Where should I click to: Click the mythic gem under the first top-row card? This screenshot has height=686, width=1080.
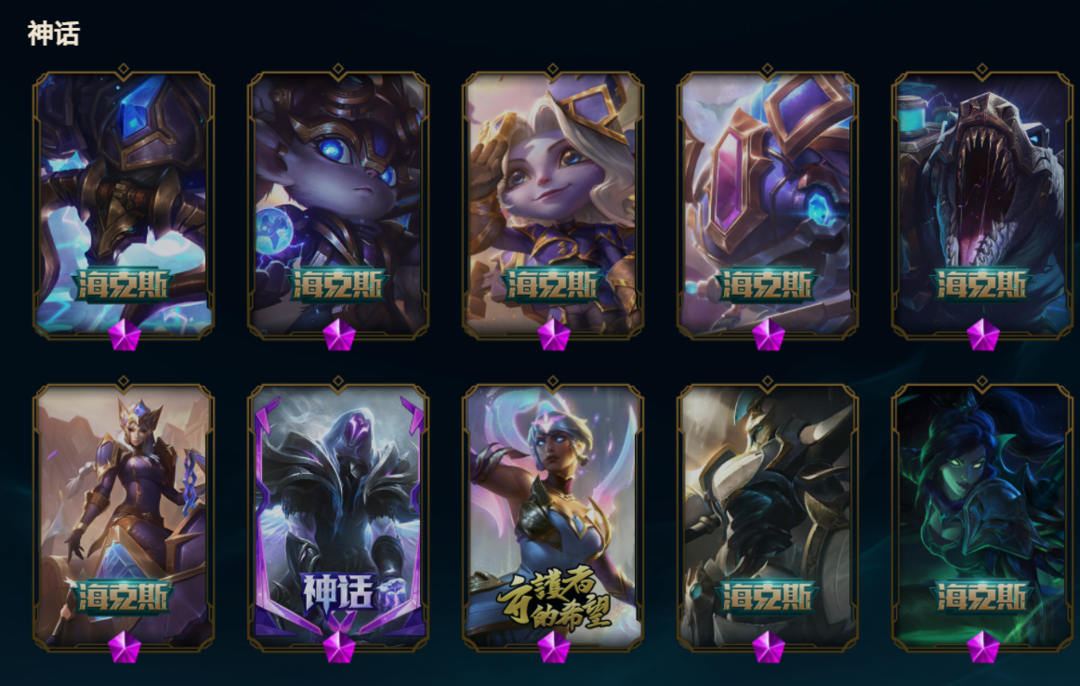[125, 335]
